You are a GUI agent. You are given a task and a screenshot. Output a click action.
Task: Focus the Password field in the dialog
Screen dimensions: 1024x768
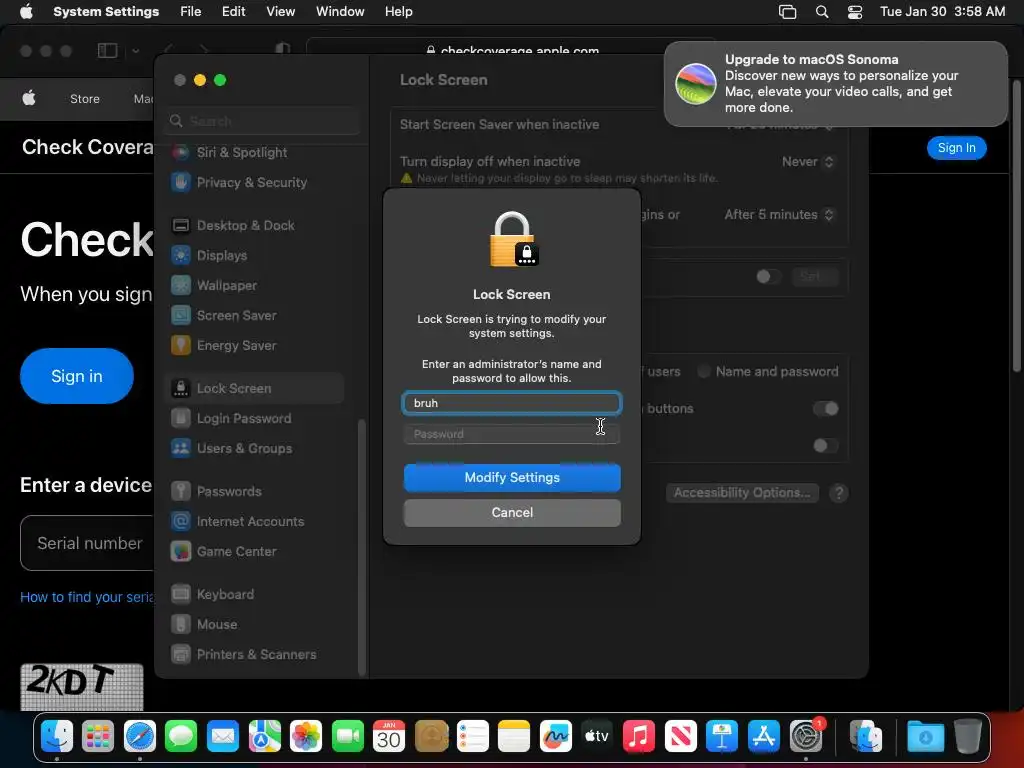coord(512,434)
